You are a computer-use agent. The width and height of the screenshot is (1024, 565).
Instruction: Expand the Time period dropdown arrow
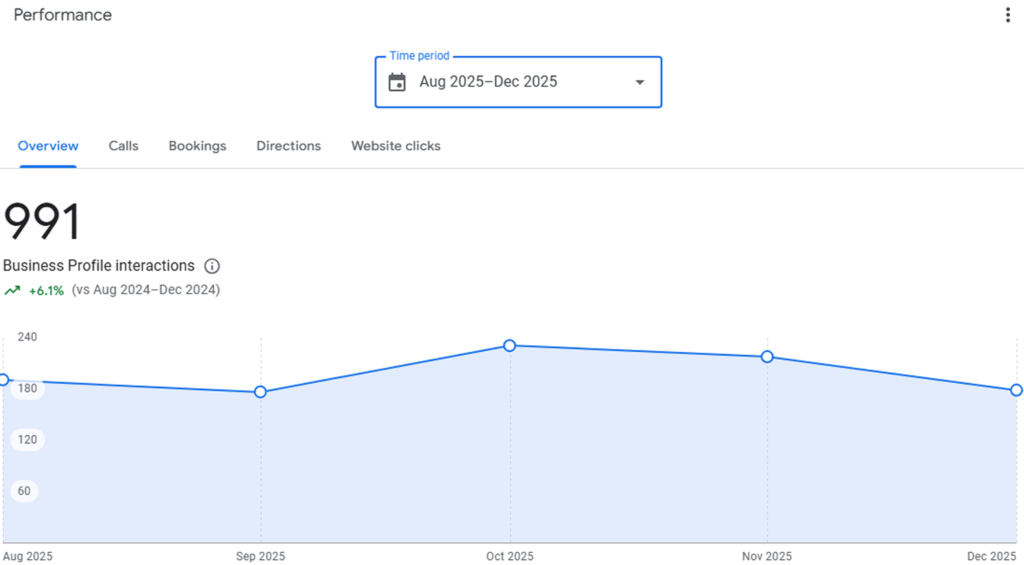[640, 82]
